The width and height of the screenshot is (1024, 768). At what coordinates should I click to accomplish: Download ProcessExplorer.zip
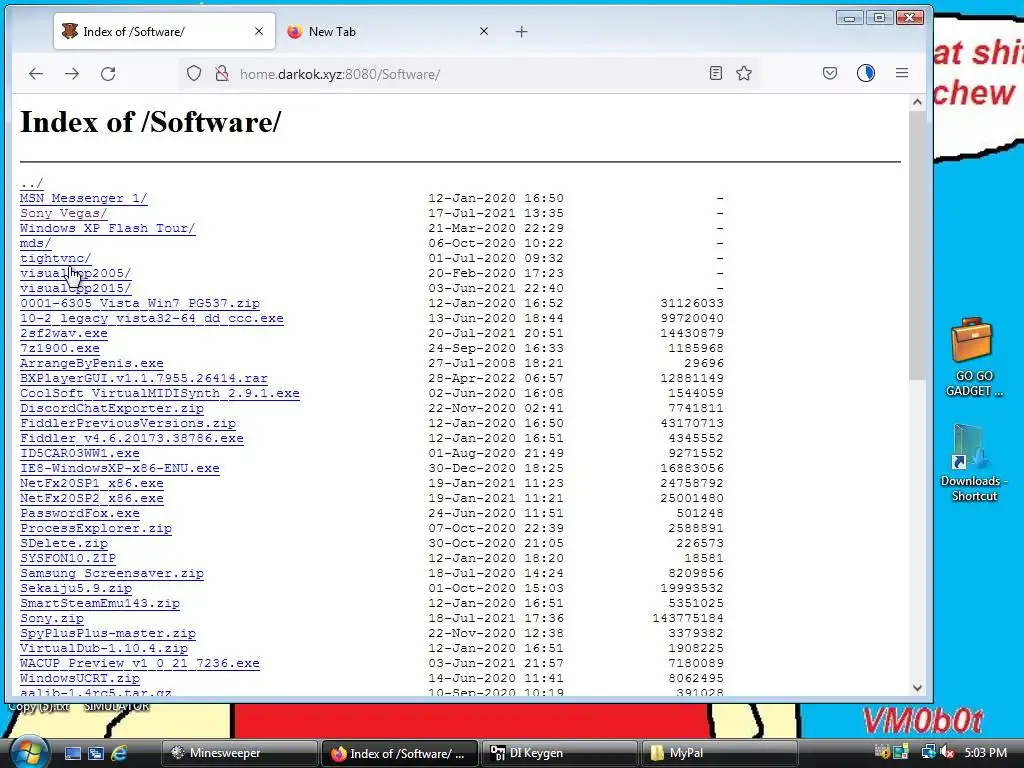pos(96,528)
